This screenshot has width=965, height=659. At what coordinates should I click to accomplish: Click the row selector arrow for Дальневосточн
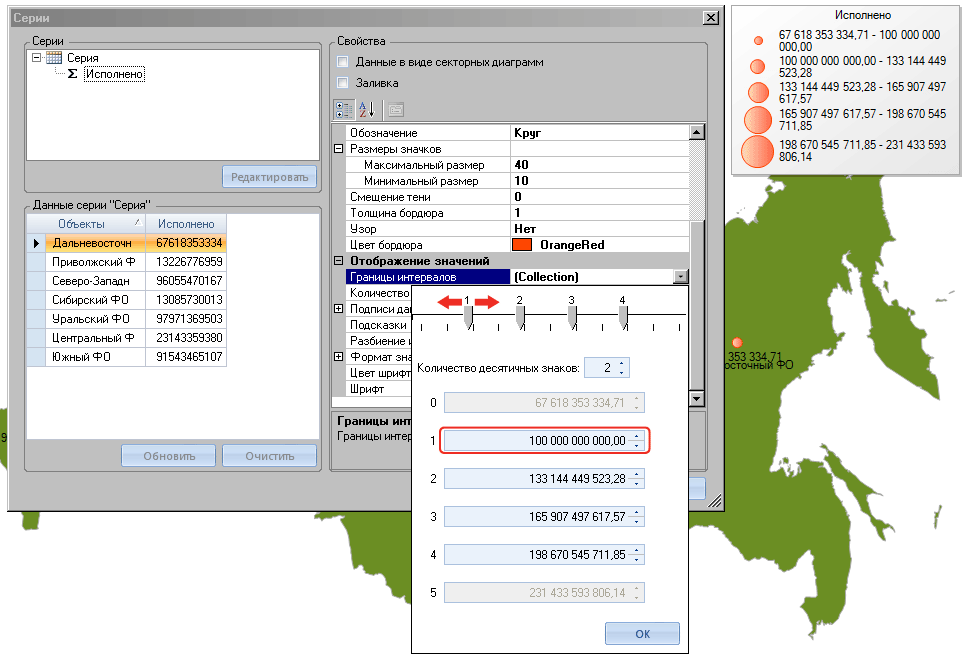36,243
